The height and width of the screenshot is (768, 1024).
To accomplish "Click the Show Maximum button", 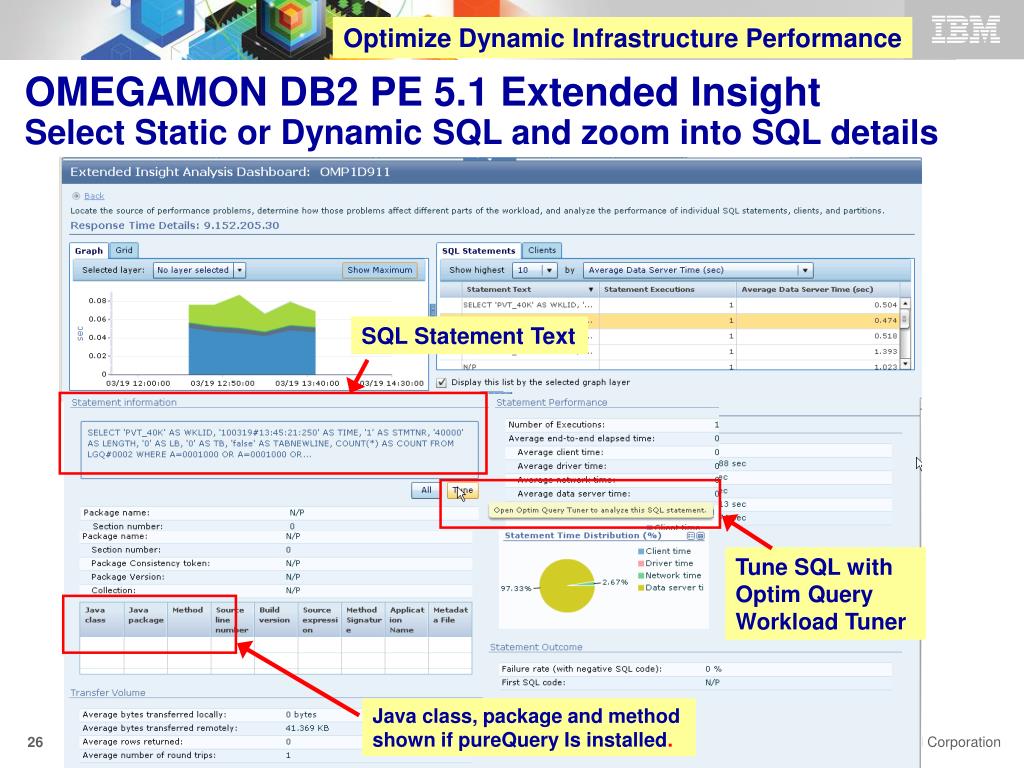I will pyautogui.click(x=379, y=270).
